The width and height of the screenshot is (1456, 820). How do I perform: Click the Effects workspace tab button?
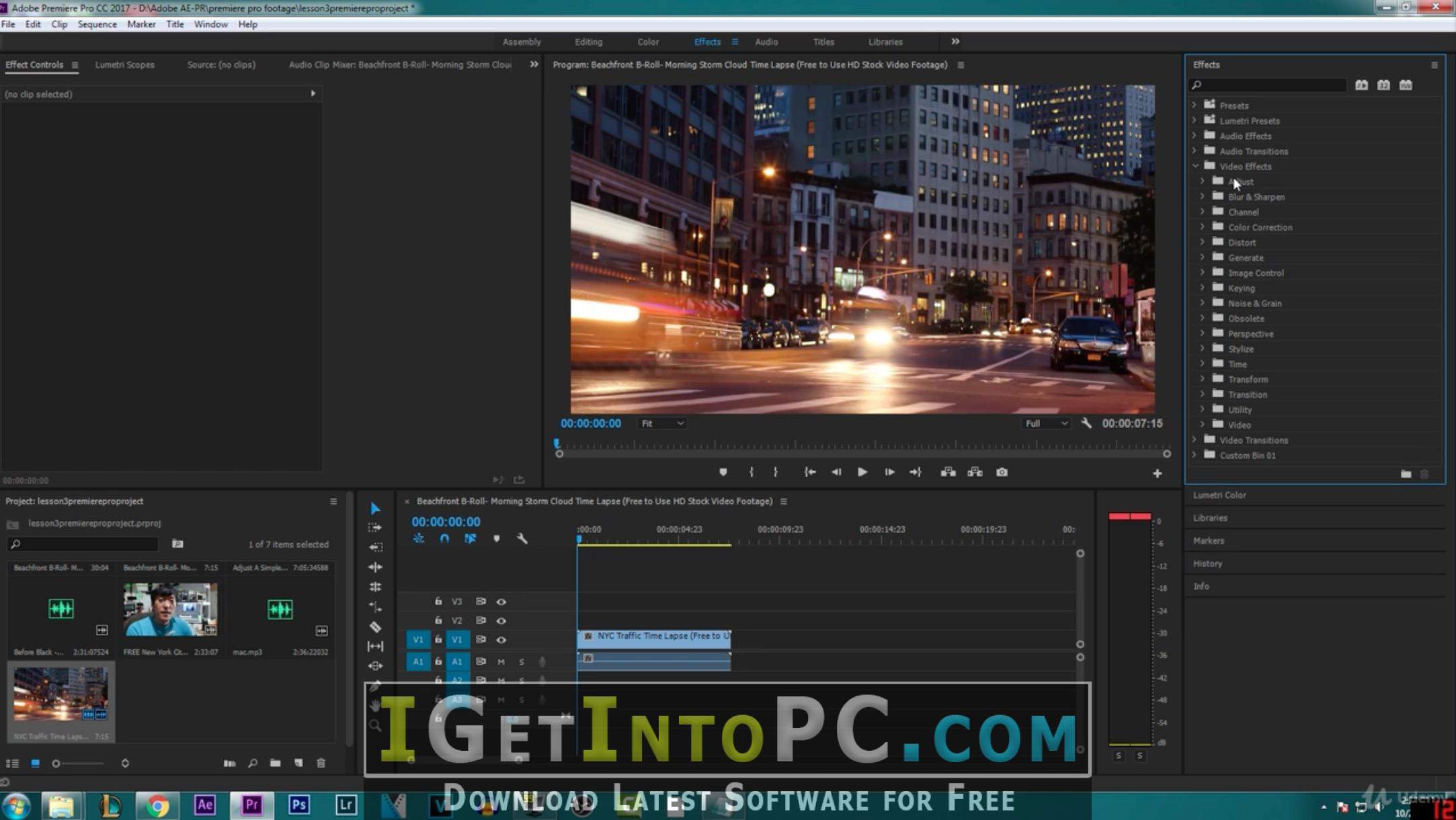click(x=706, y=41)
